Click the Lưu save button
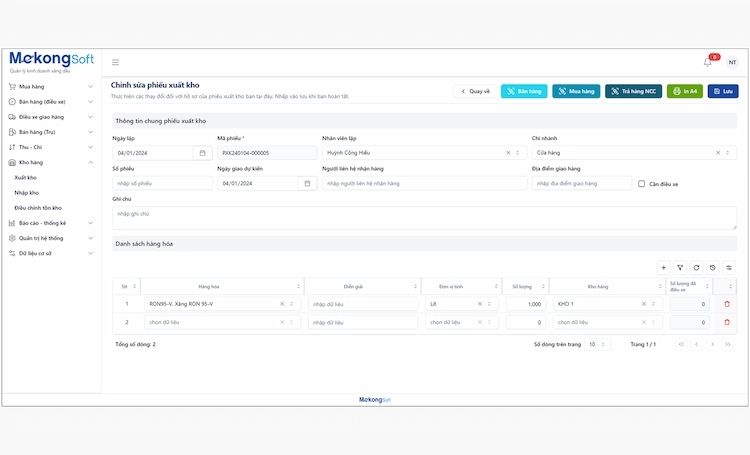The width and height of the screenshot is (750, 455). (723, 91)
